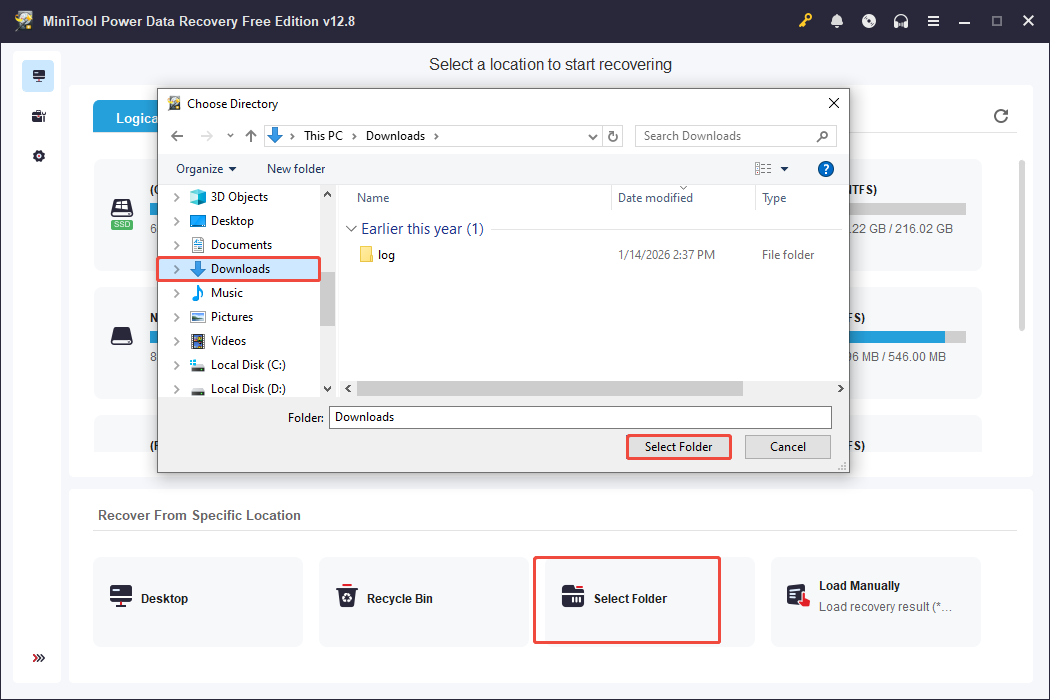Open the Organize dropdown menu
This screenshot has height=700, width=1050.
coord(206,169)
